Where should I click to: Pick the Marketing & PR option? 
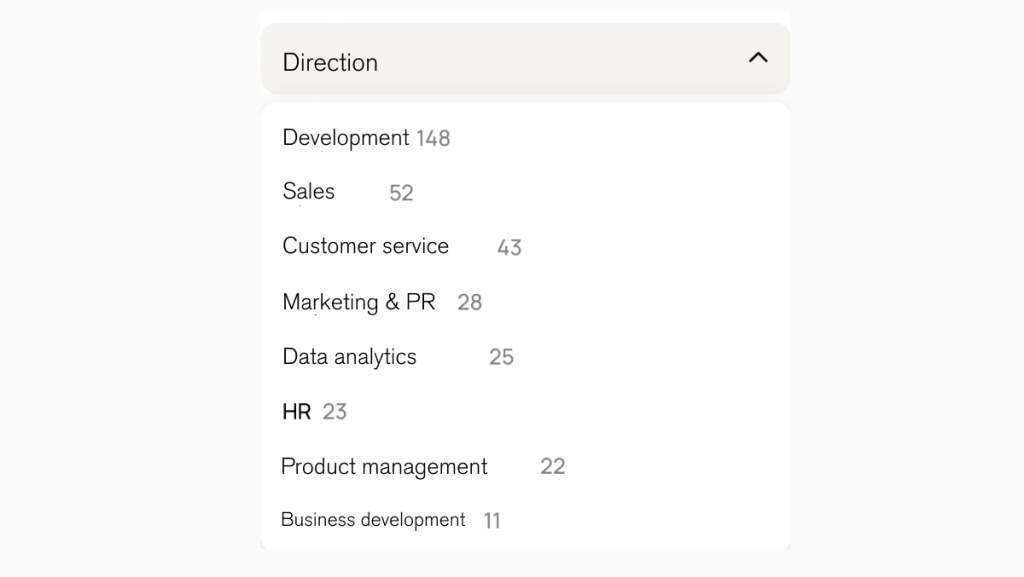click(359, 302)
